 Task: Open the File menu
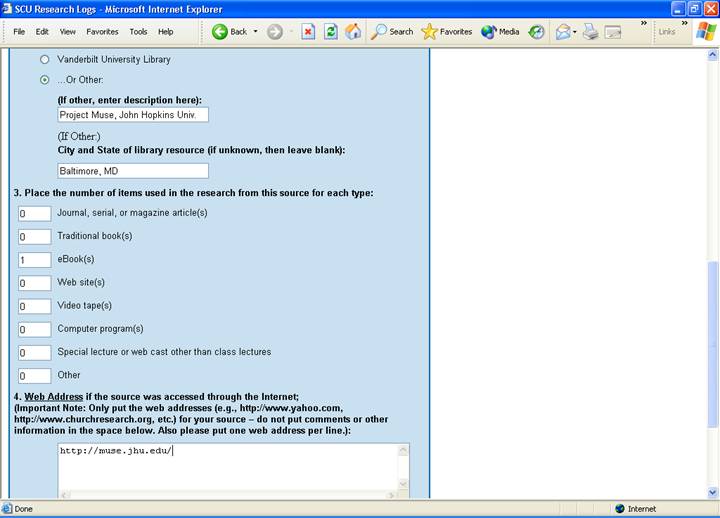[19, 32]
